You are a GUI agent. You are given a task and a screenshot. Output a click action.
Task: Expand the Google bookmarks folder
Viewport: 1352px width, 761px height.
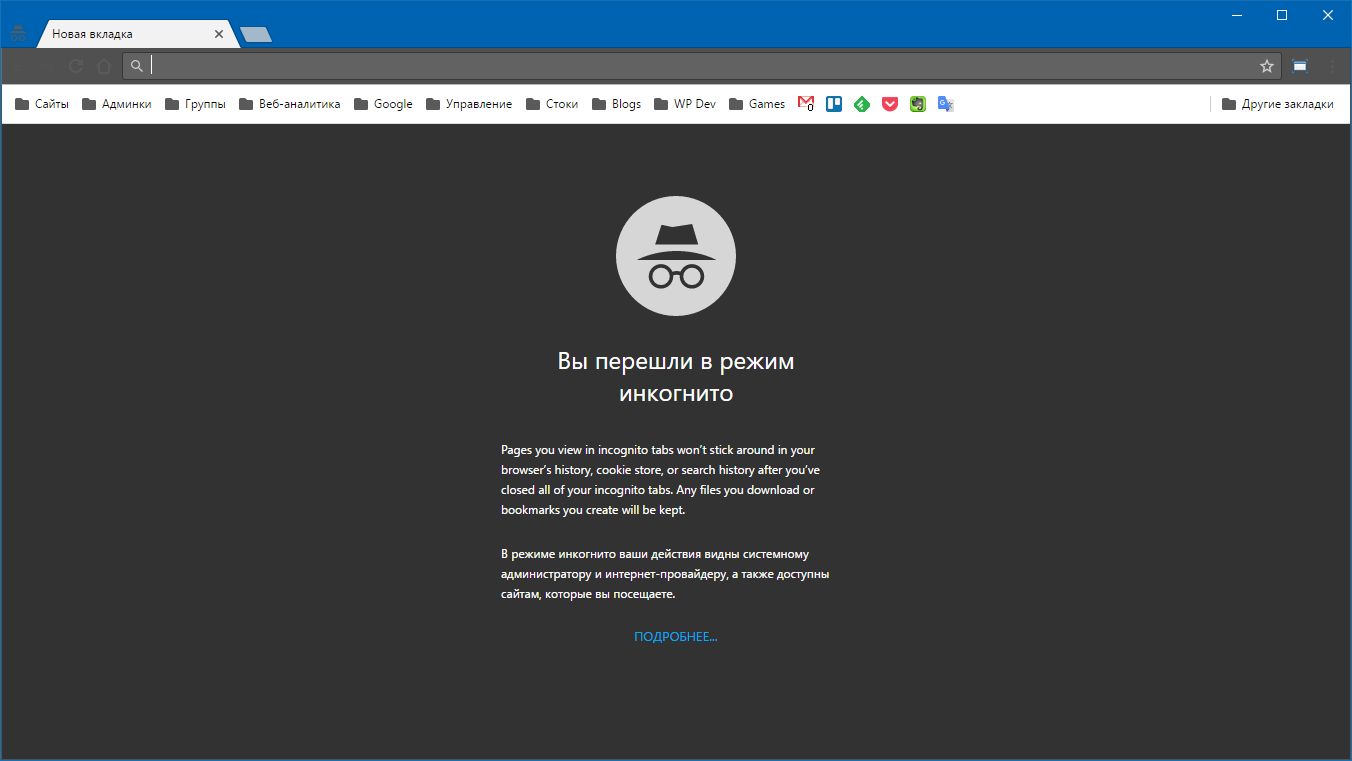pos(384,104)
